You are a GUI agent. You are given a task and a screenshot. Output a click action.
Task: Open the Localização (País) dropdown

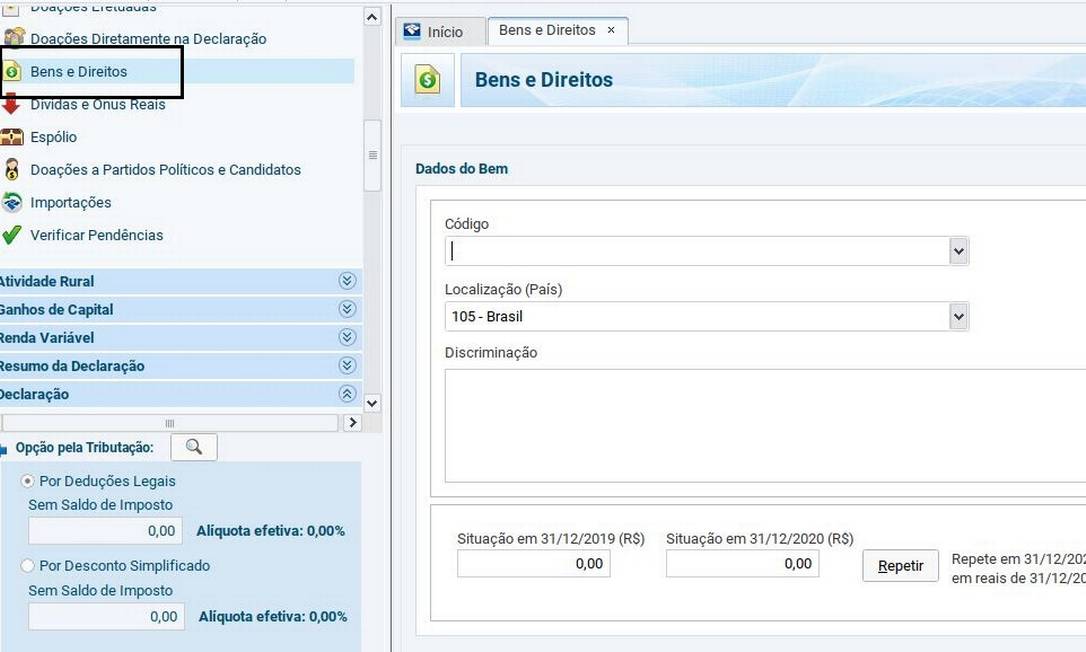coord(958,317)
